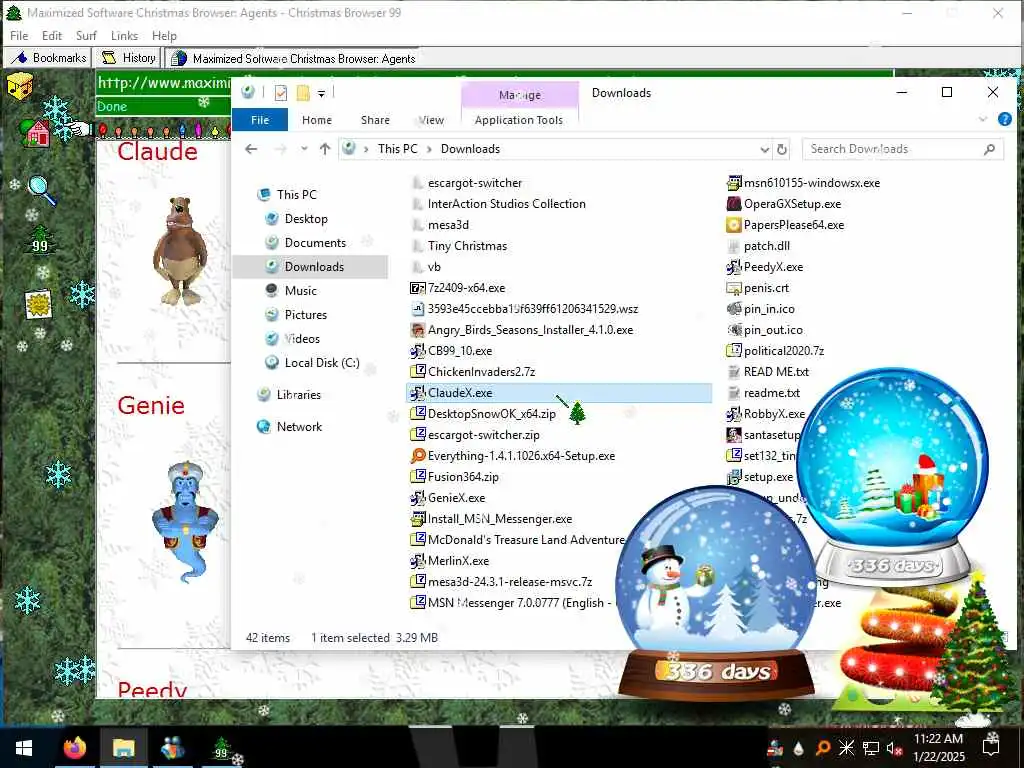Click Downloads in the address breadcrumb

pos(470,149)
